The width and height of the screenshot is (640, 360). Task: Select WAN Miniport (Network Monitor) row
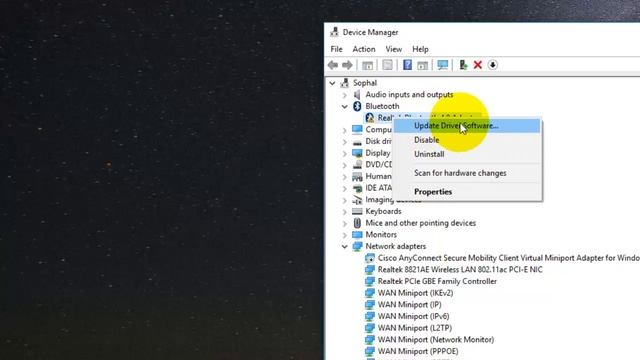tap(436, 340)
